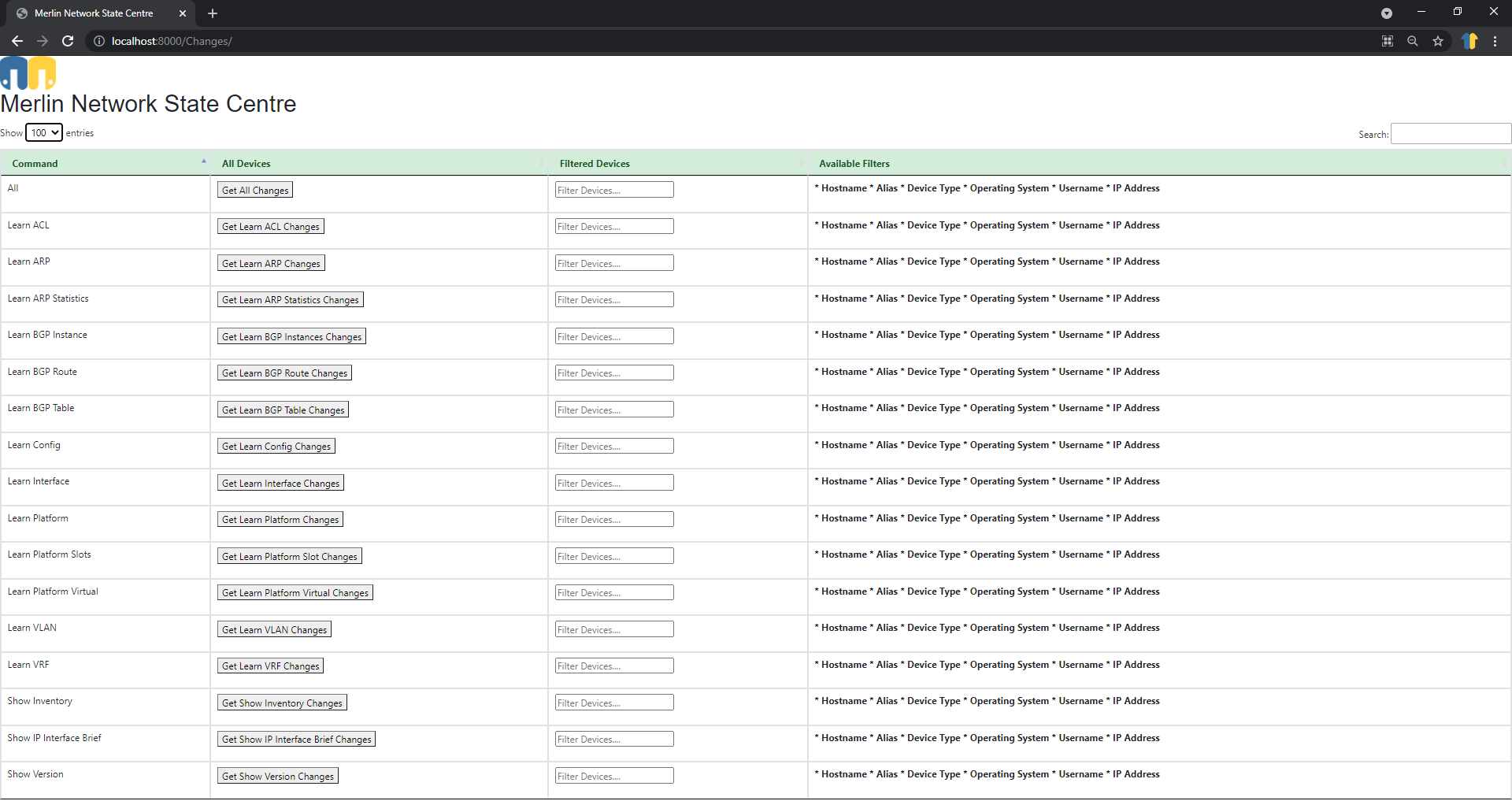Click Get Show Inventory Changes button
This screenshot has width=1512, height=801.
pyautogui.click(x=282, y=703)
